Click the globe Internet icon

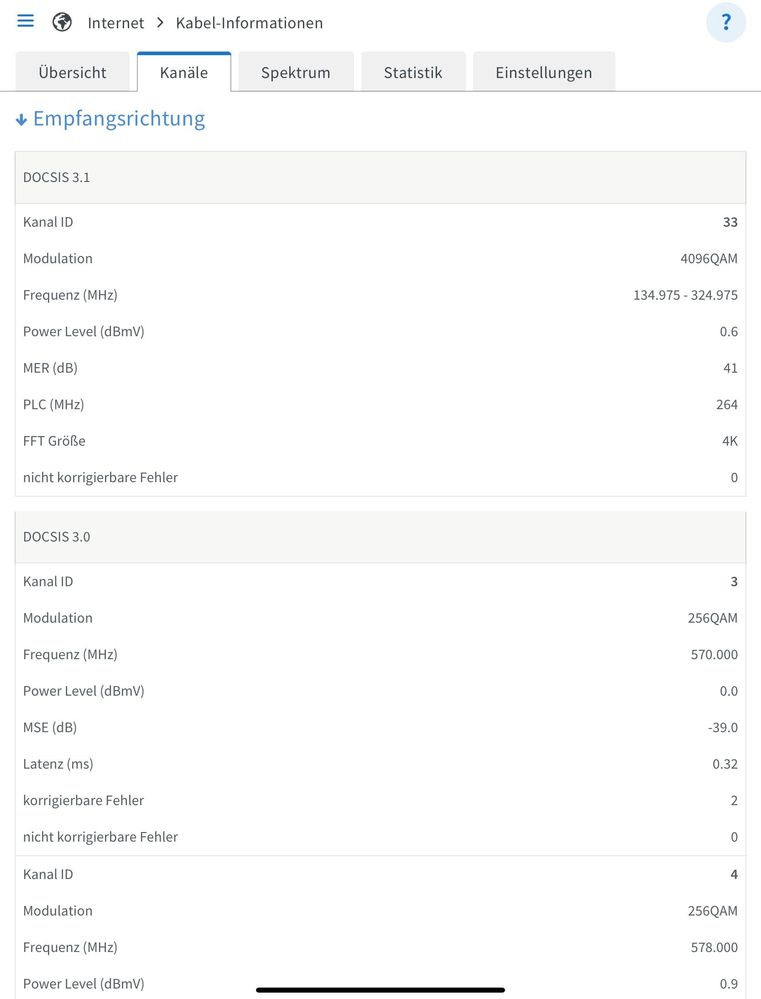(62, 22)
